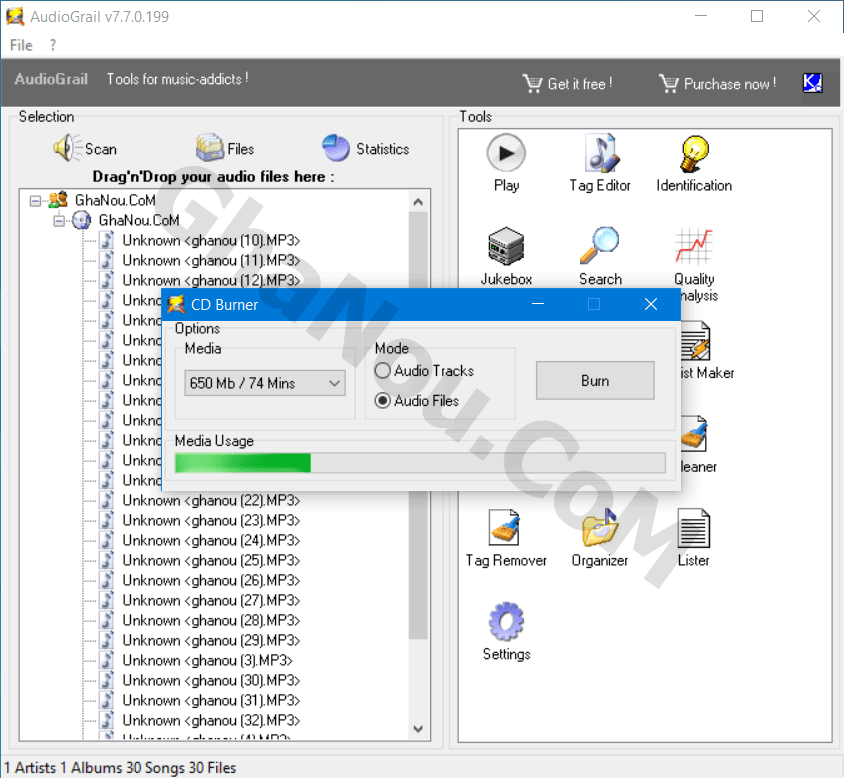
Task: Select Unknown <ghanou (24).MP3> track
Action: [211, 540]
